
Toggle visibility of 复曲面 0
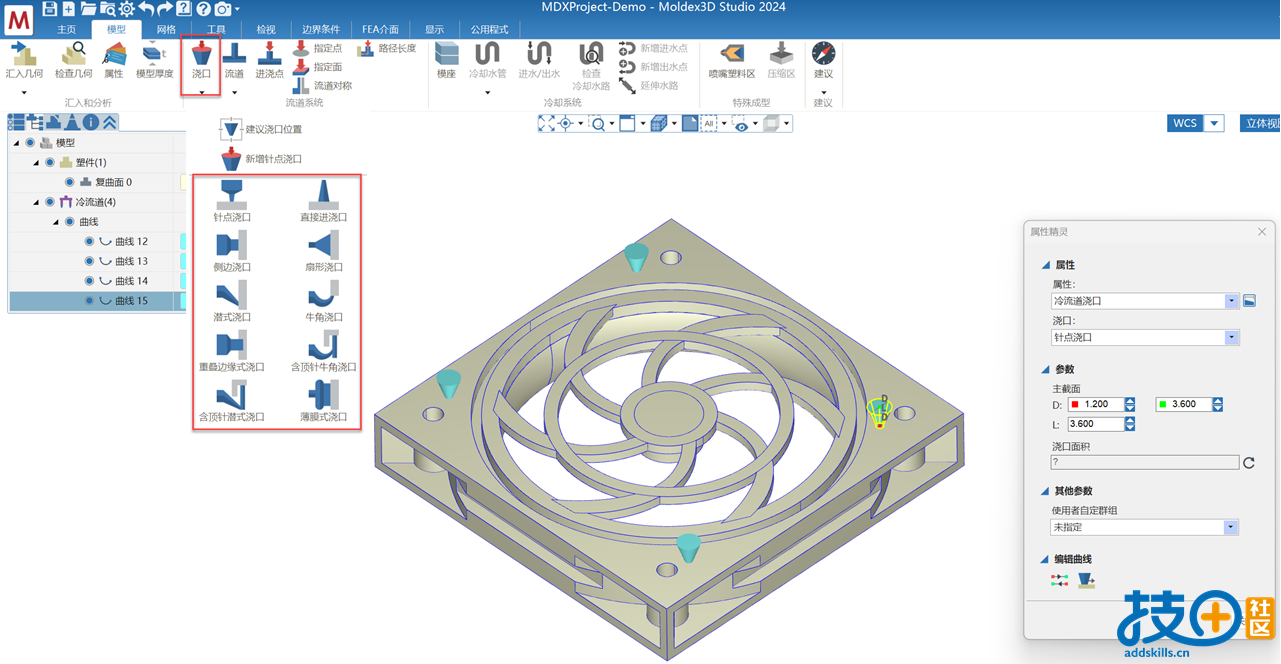pyautogui.click(x=69, y=182)
